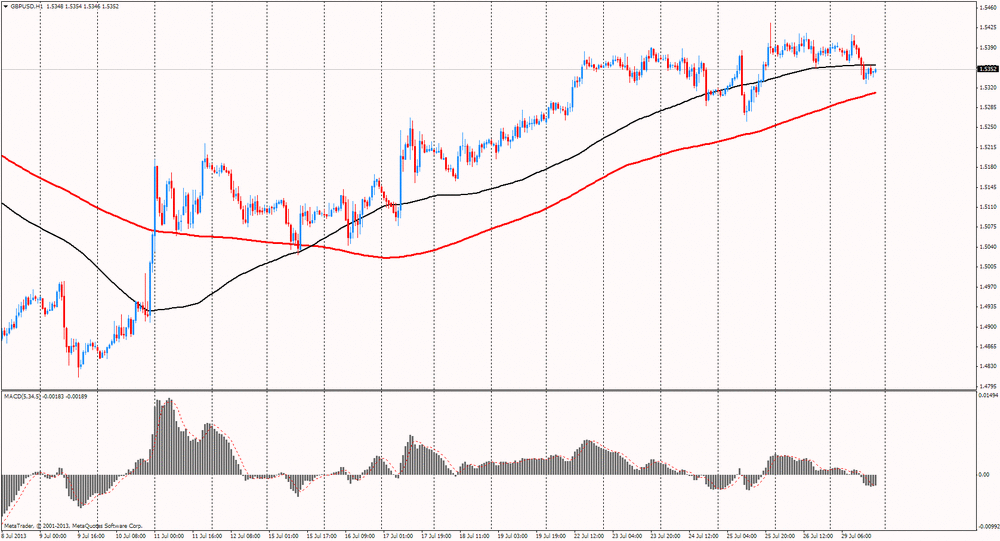Image resolution: width=1000 pixels, height=541 pixels.
Task: Click the 1.5250 price scale label
Action: tap(987, 127)
